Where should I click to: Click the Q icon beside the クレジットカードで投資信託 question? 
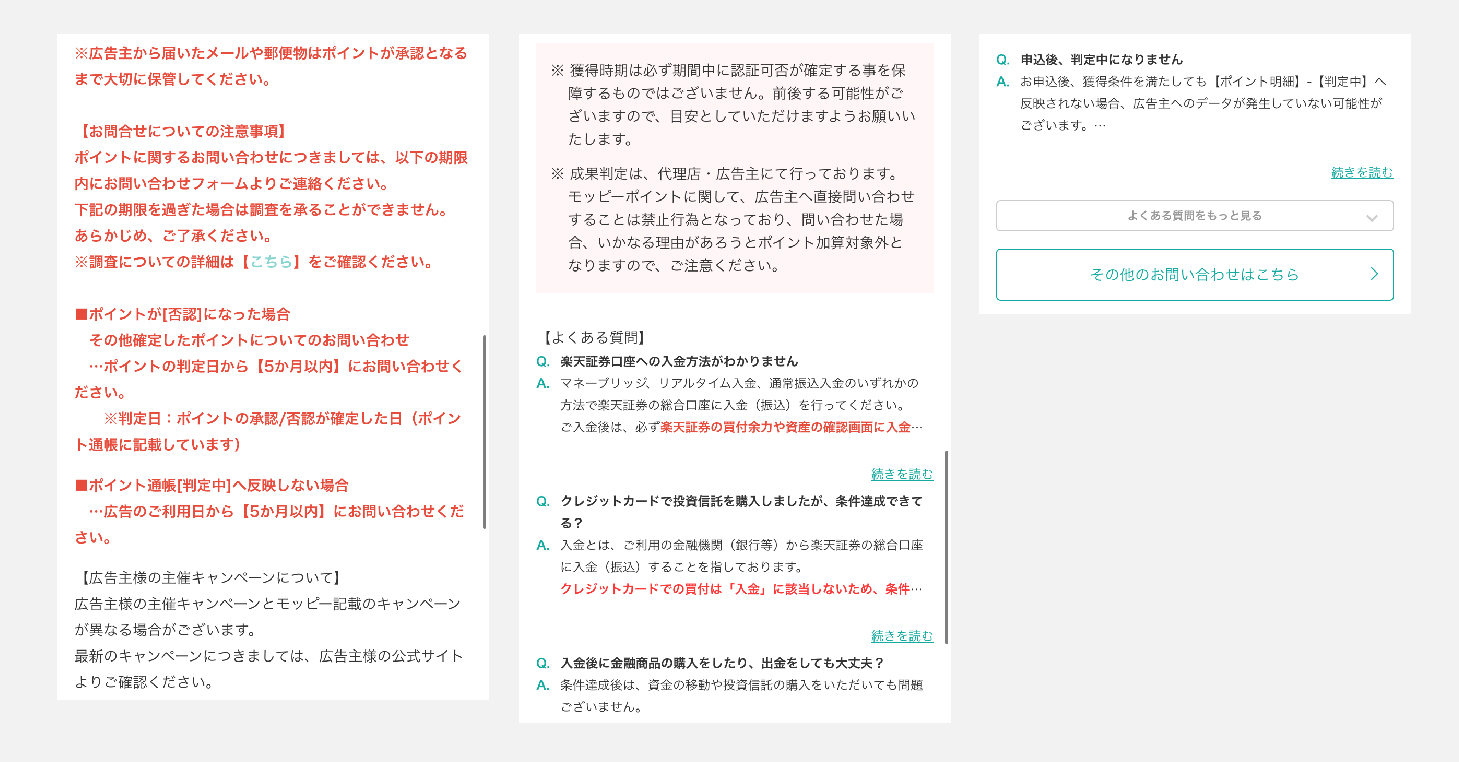tap(543, 501)
